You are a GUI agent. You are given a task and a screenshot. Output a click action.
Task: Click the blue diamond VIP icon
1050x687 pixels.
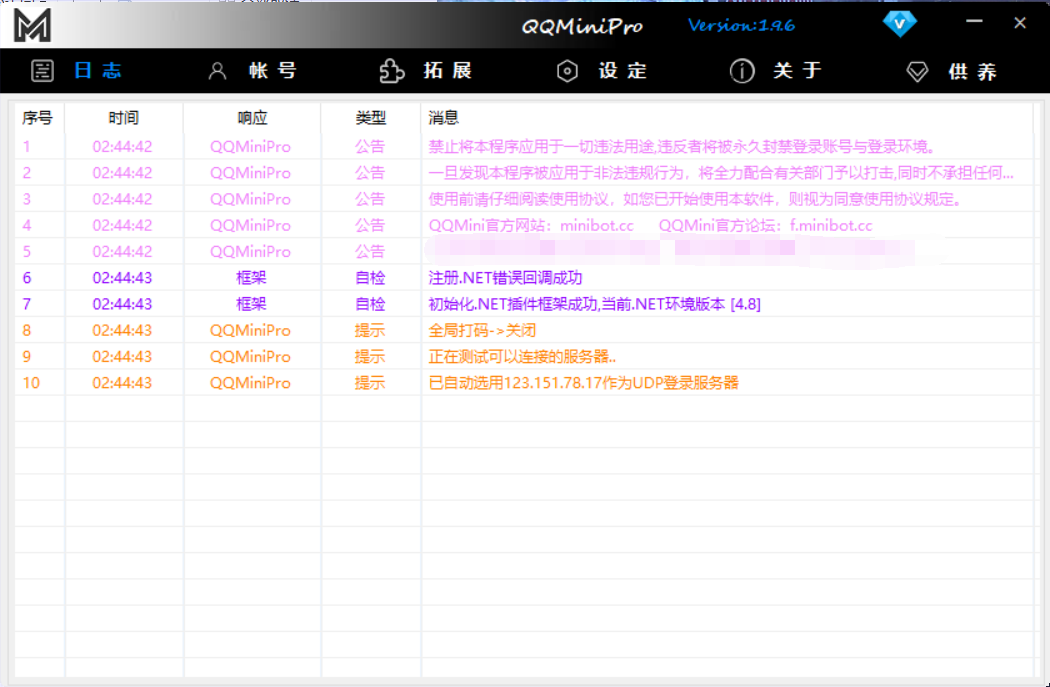(899, 25)
